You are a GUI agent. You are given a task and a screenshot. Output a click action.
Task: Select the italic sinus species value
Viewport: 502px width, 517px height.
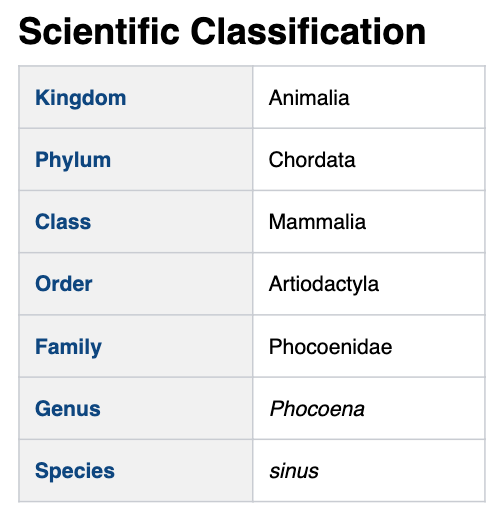[x=294, y=471]
